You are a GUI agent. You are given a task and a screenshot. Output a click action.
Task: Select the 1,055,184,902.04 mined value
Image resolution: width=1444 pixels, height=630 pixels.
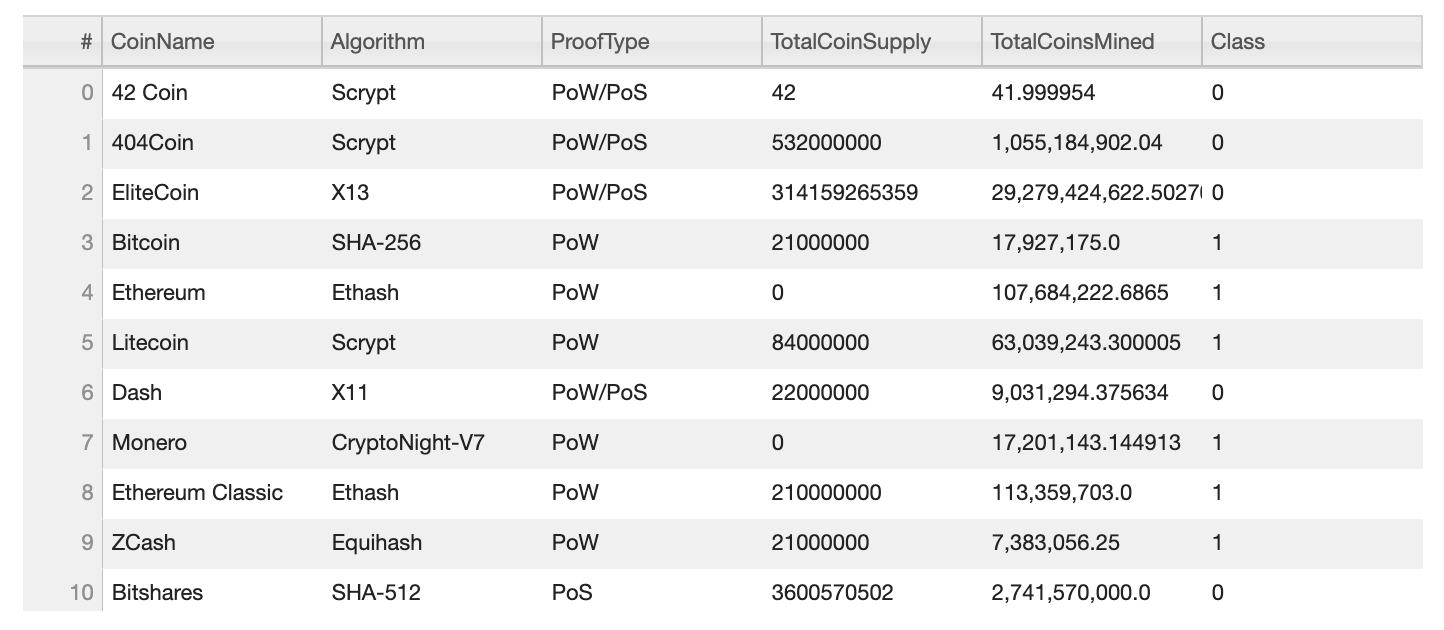click(1077, 142)
